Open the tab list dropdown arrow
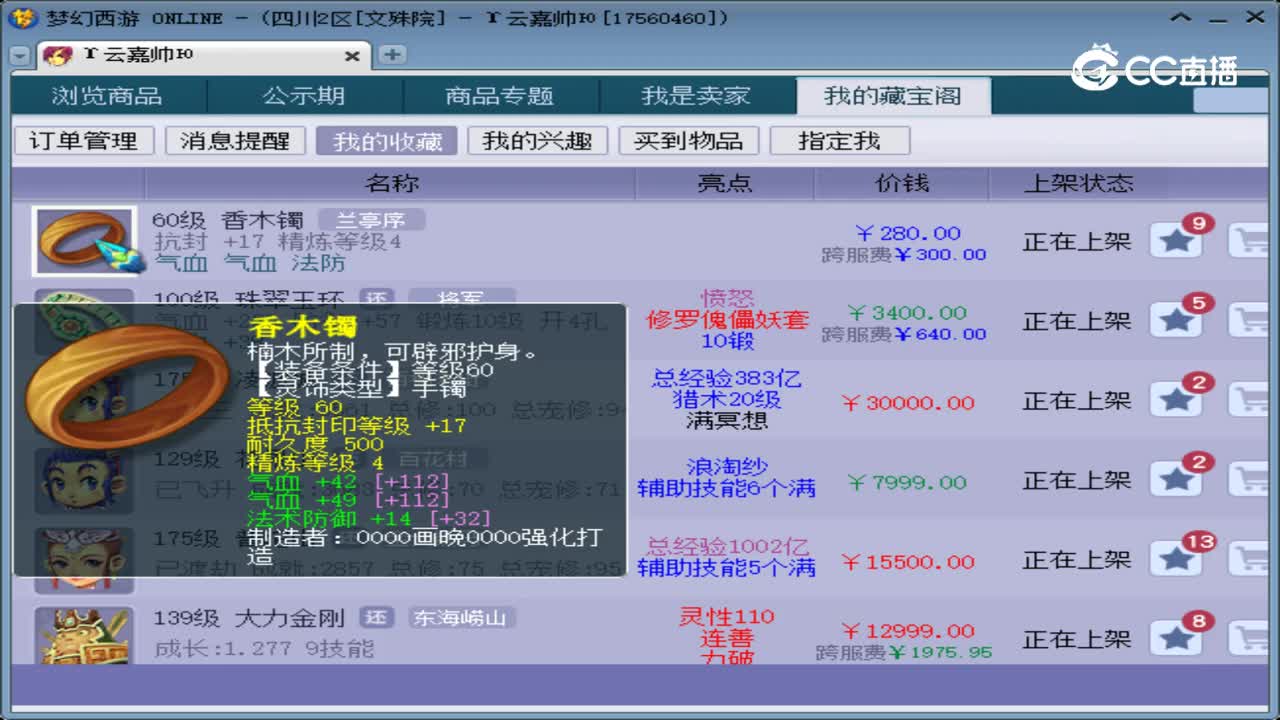 [x=20, y=56]
